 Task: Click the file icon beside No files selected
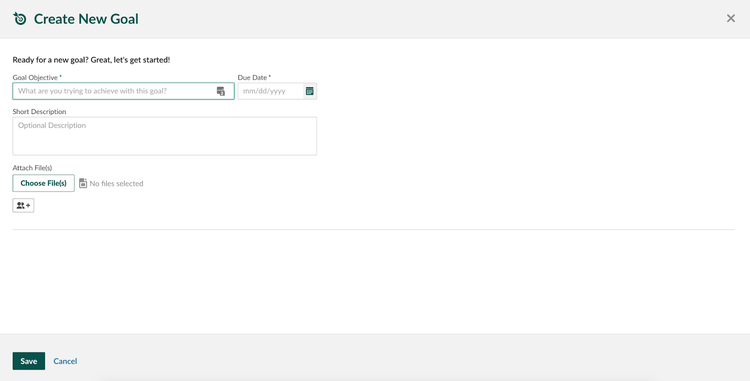(x=83, y=183)
